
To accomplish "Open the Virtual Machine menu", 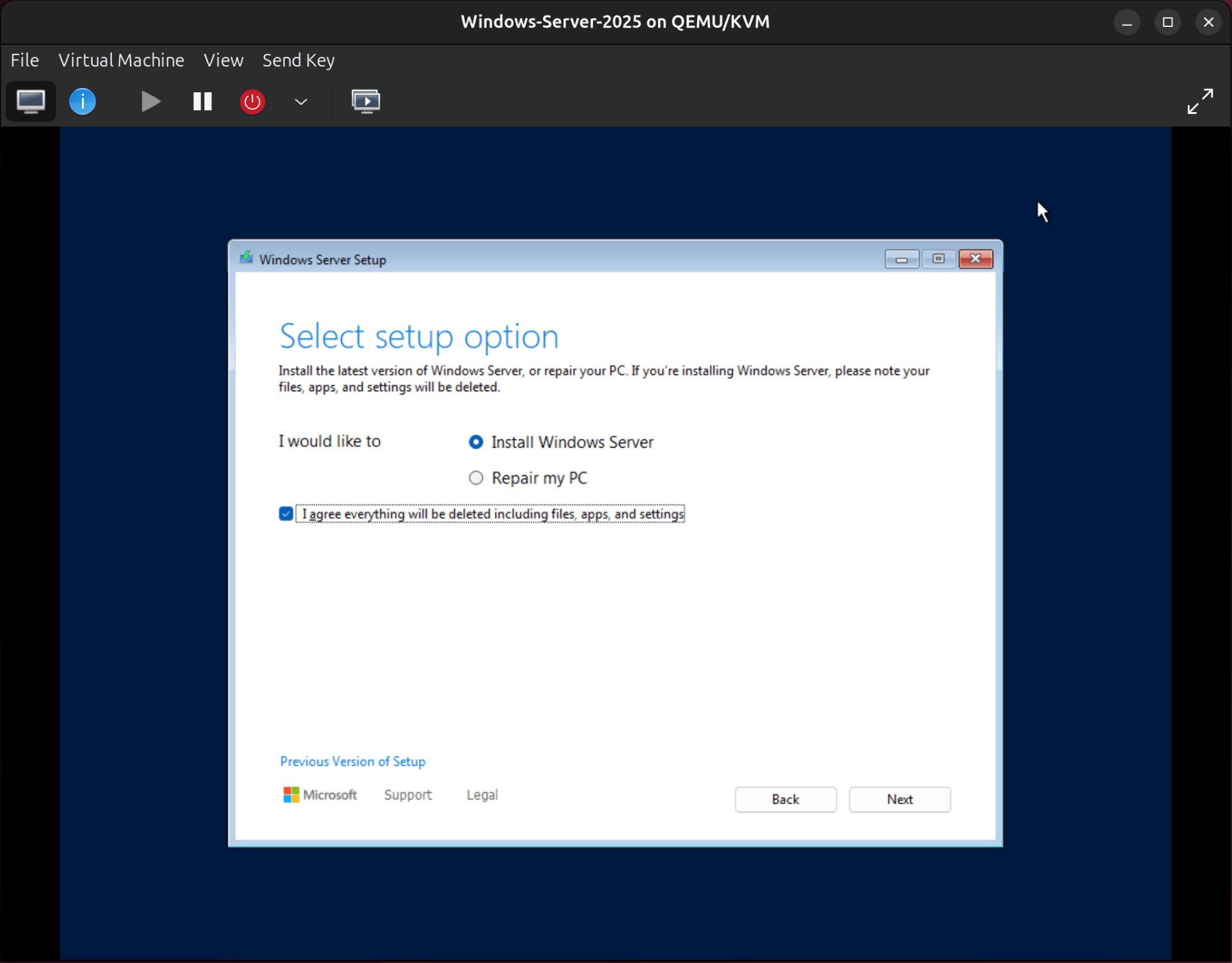I will click(x=121, y=60).
